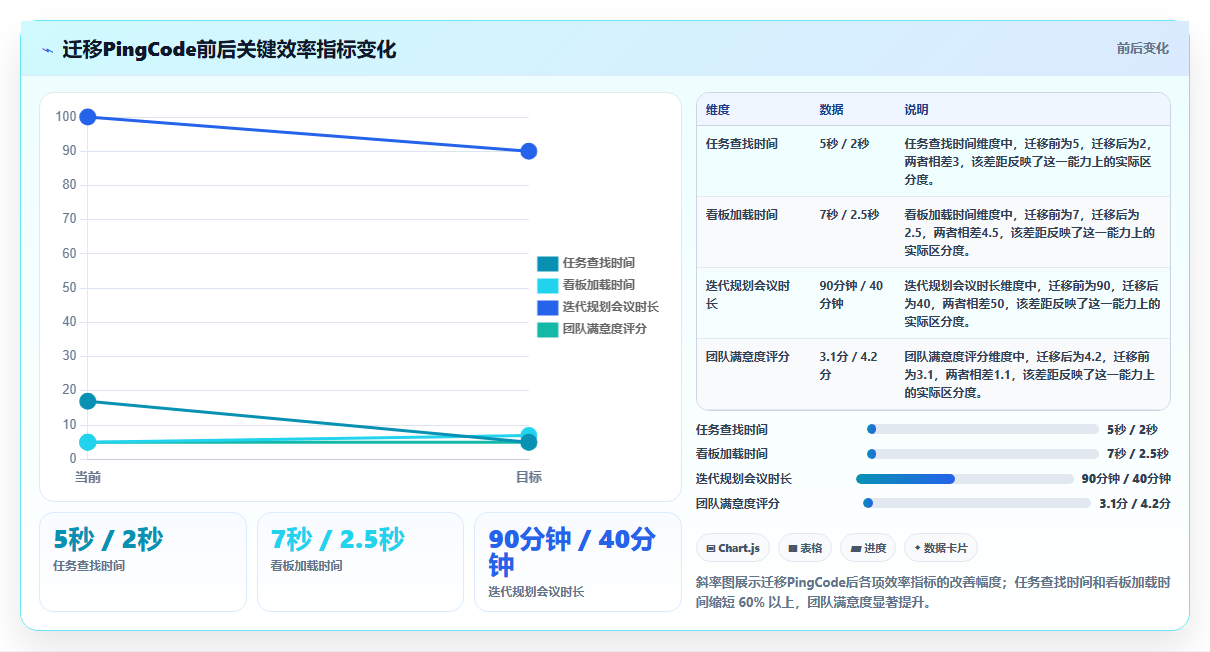Select the 看板加载时间 progress bar

tap(982, 454)
